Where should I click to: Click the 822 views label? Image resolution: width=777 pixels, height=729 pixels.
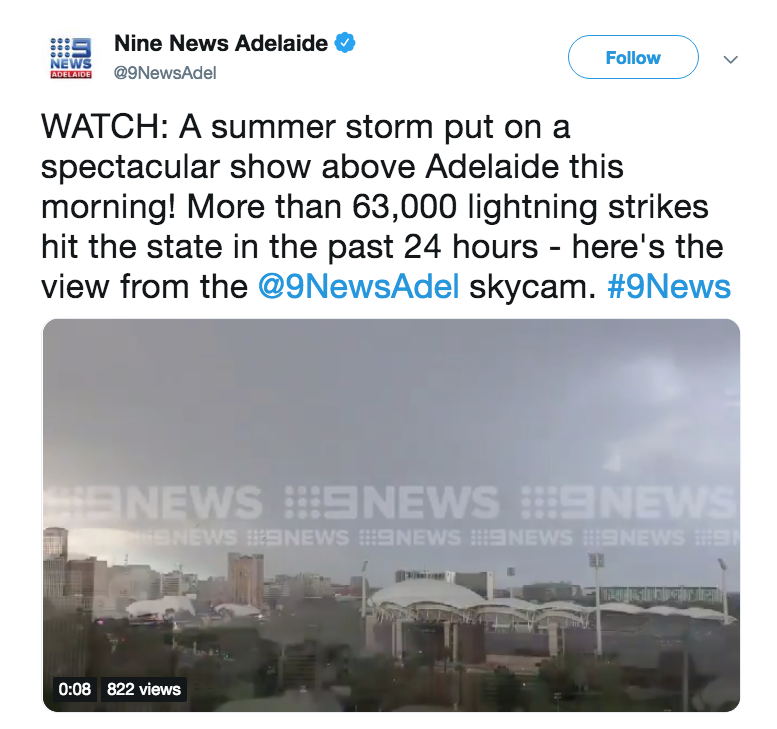144,689
